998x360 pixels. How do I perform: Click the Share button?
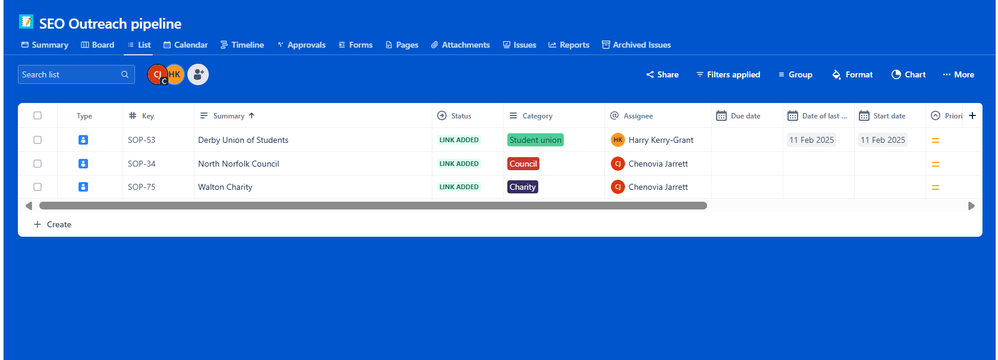(662, 74)
